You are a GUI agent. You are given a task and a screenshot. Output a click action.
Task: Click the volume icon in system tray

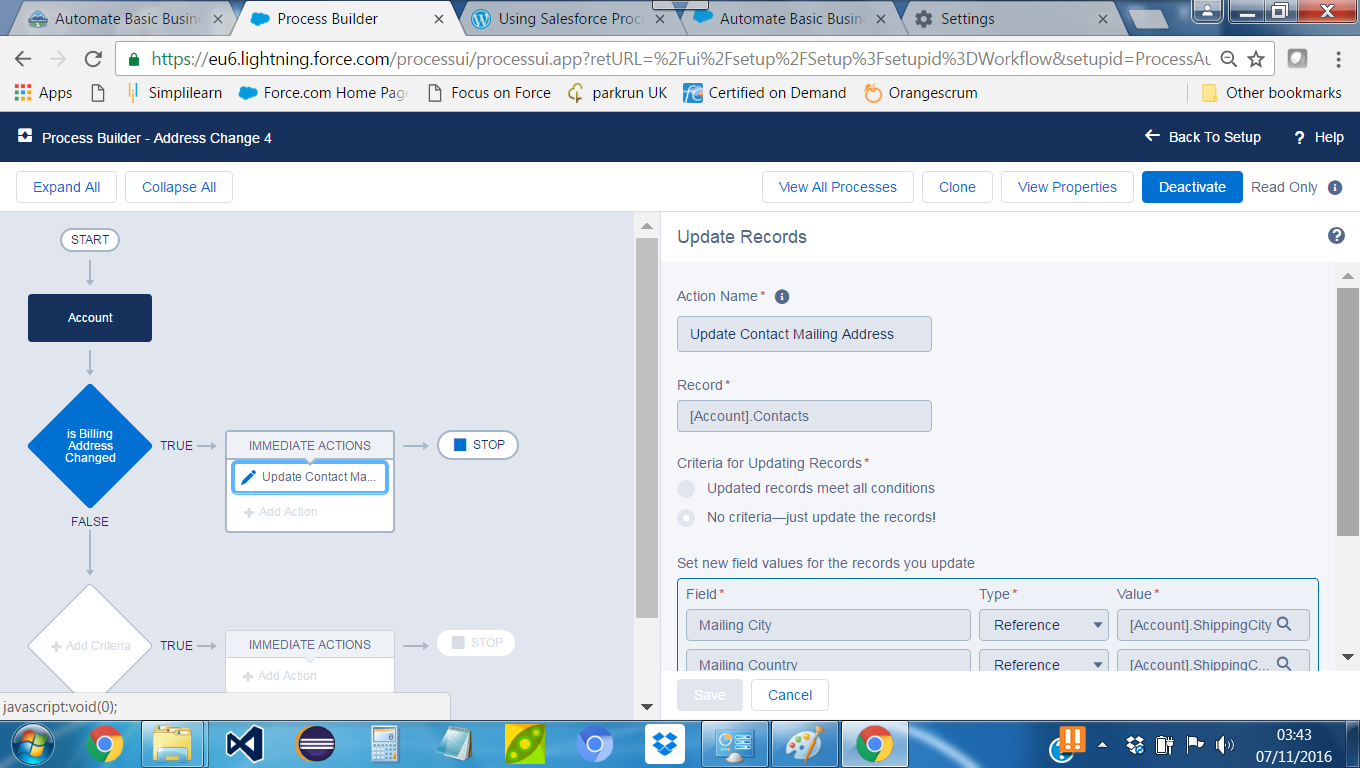click(1224, 744)
